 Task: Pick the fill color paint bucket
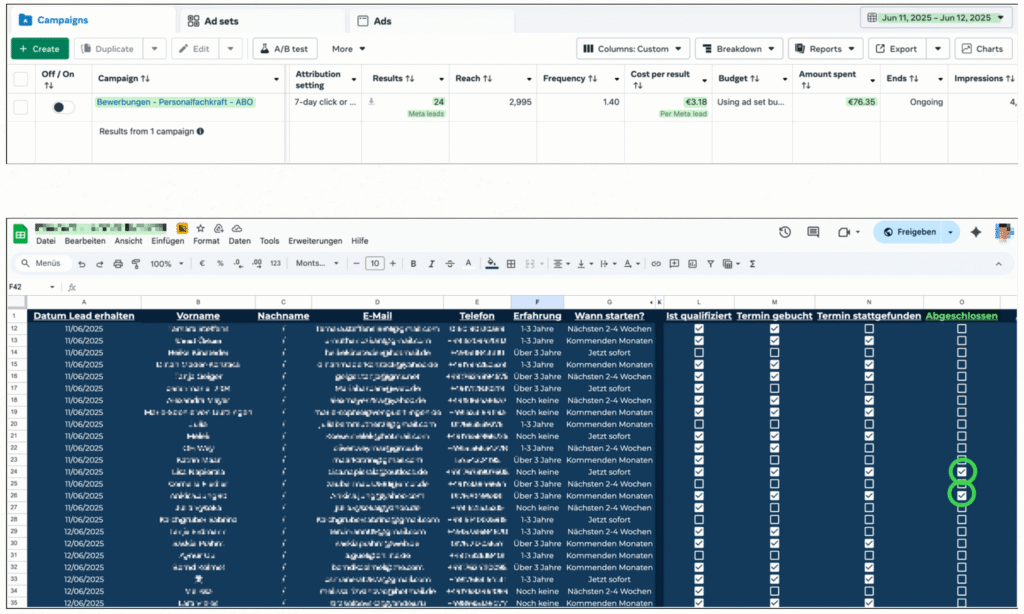coord(491,264)
